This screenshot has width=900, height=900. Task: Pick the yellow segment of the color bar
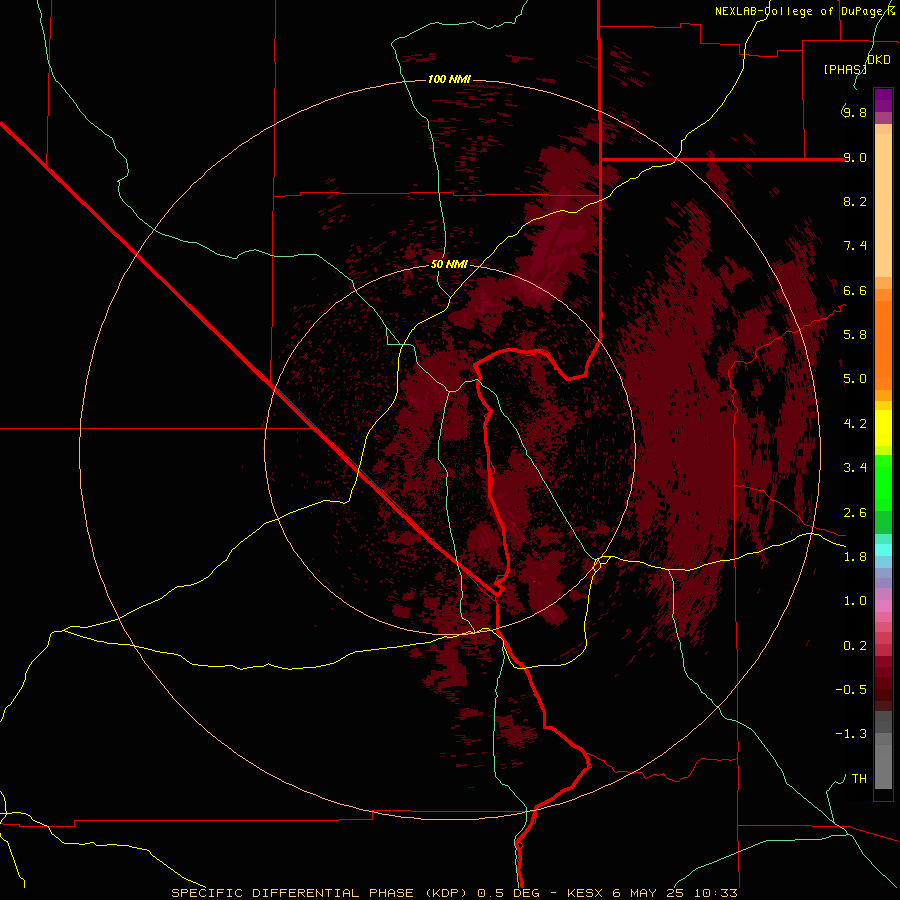(x=883, y=428)
